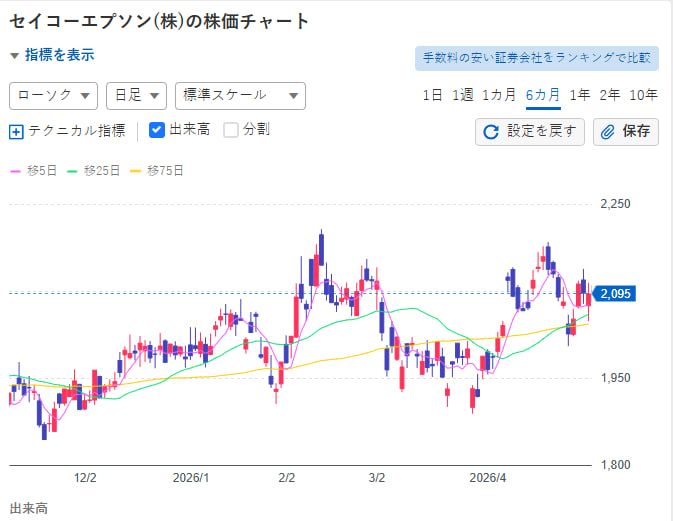Click the 移25日 green legend swatch

(x=72, y=171)
